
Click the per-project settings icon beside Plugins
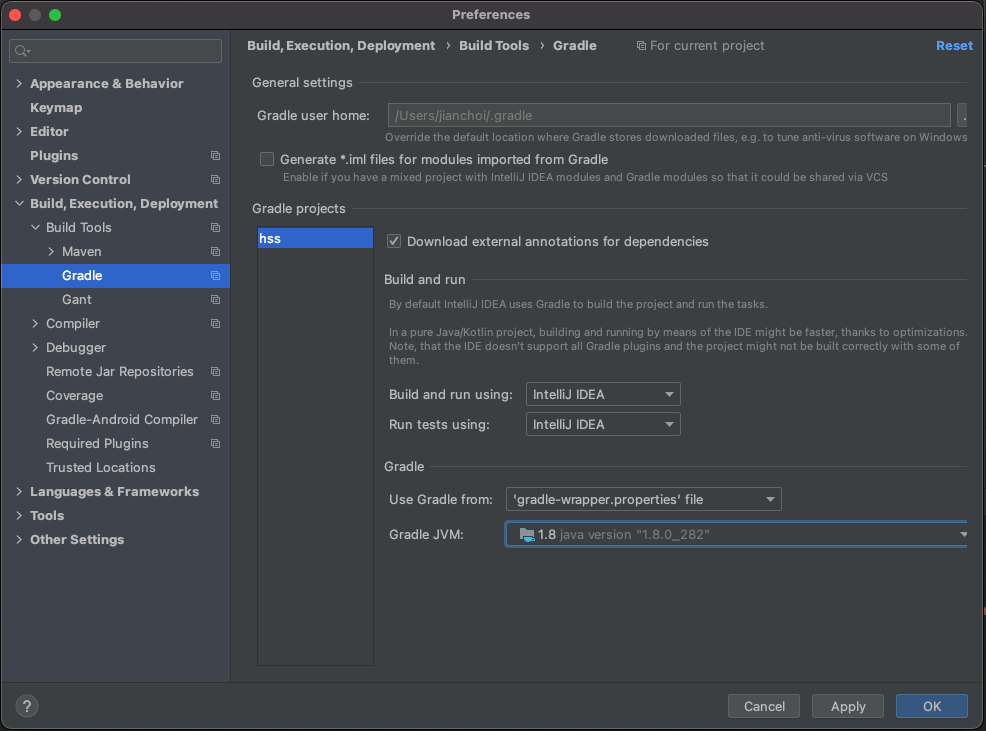215,155
